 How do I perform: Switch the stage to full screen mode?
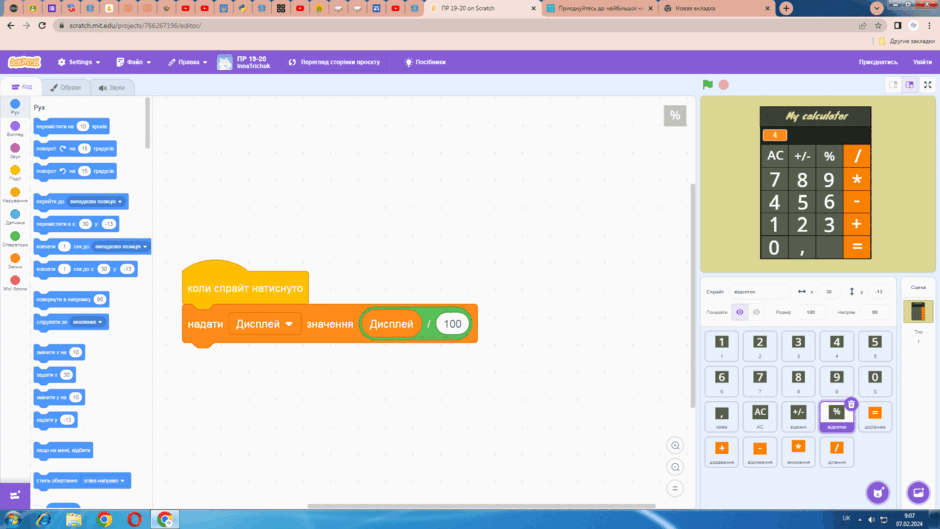[x=927, y=85]
